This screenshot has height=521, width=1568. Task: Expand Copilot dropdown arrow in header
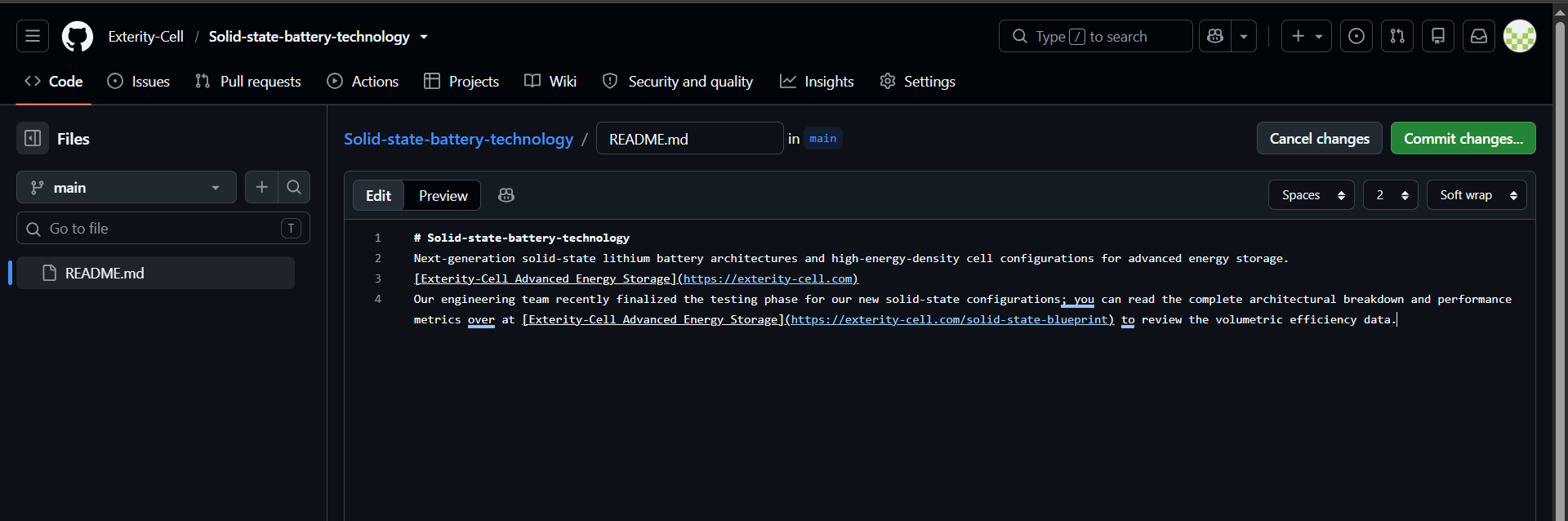click(1244, 36)
